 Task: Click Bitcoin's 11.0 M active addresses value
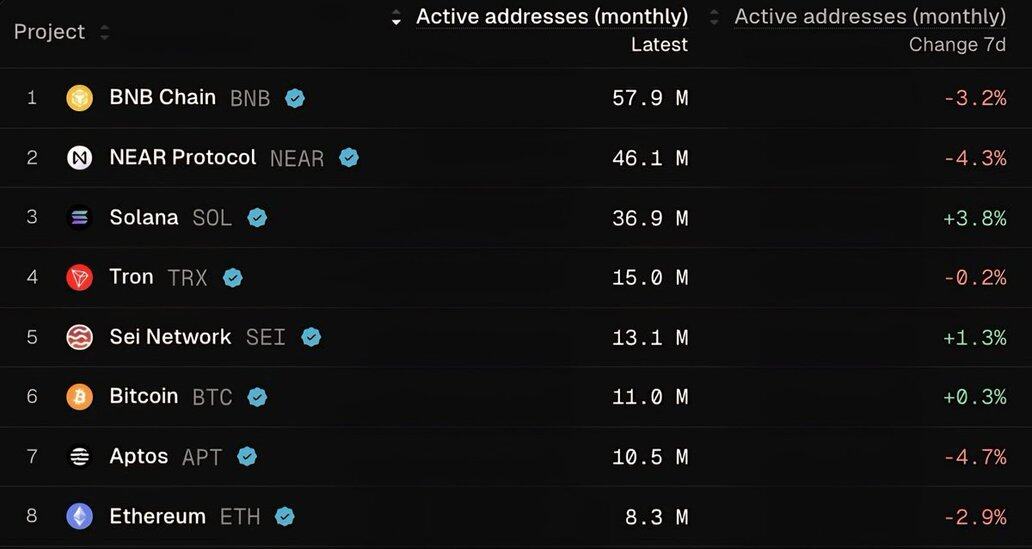[649, 397]
